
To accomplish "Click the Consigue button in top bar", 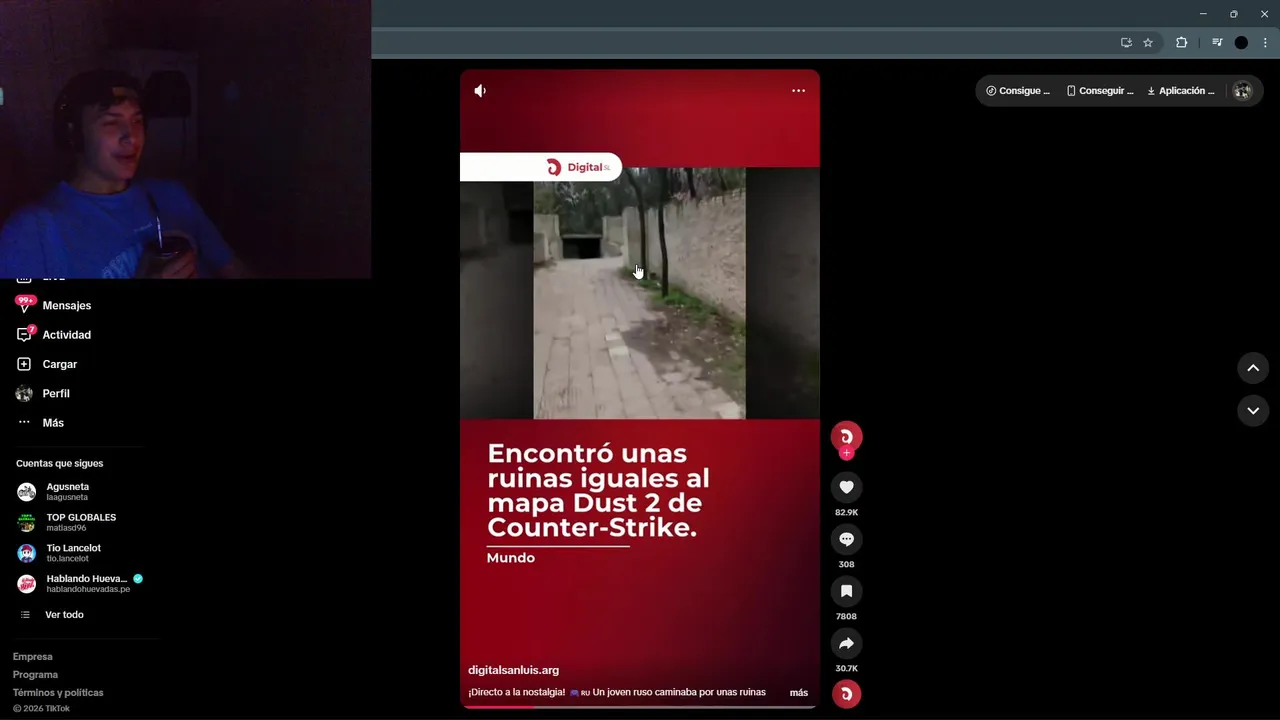I will tap(1018, 91).
